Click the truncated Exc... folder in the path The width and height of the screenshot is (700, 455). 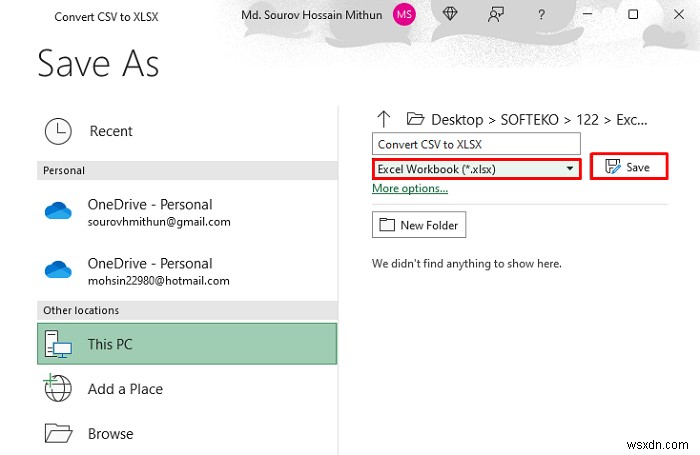pos(631,120)
